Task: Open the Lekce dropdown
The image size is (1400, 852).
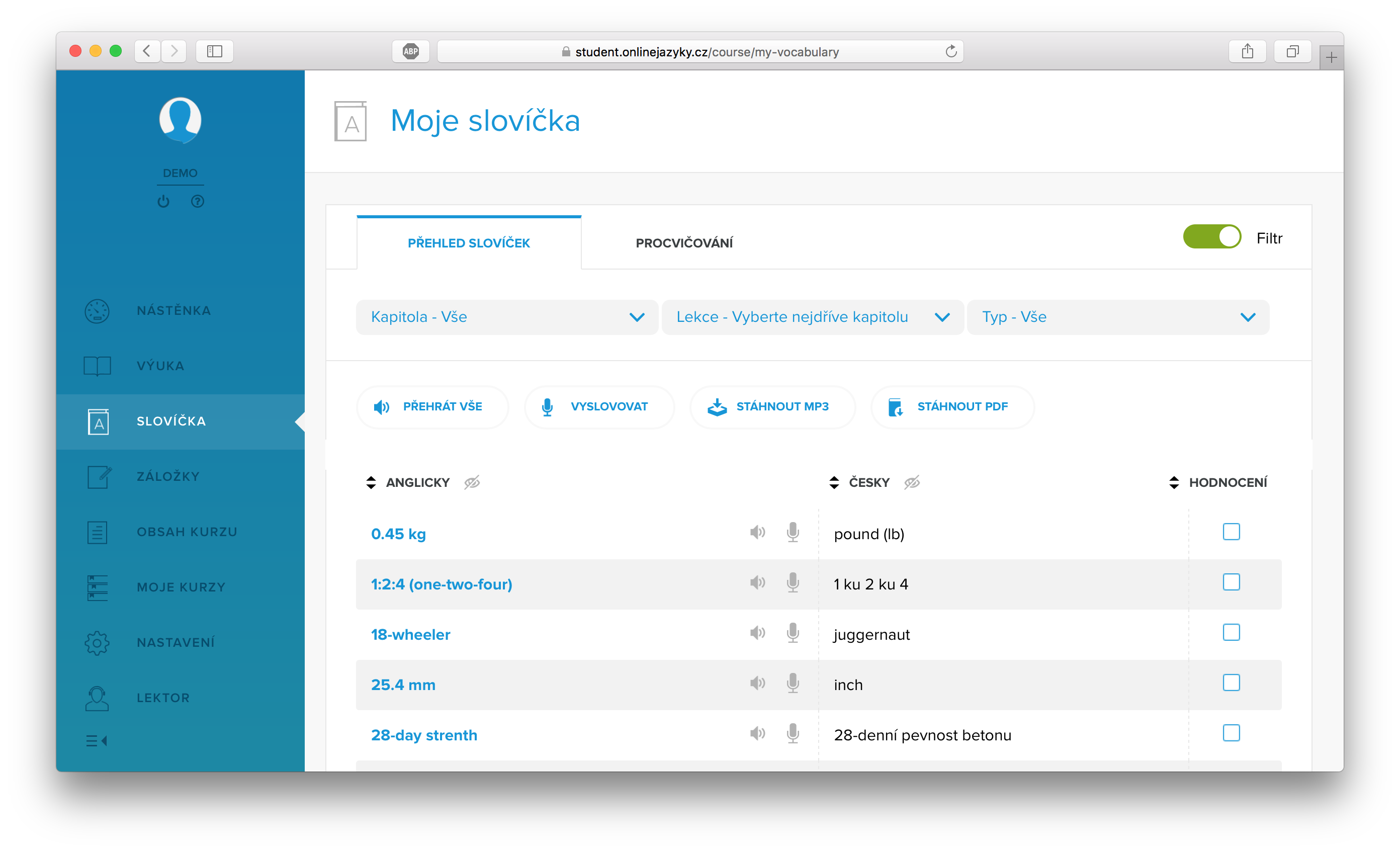Action: click(813, 317)
